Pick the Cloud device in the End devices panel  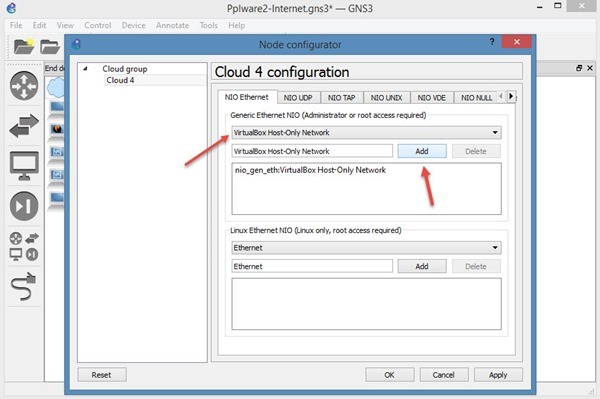click(x=56, y=87)
